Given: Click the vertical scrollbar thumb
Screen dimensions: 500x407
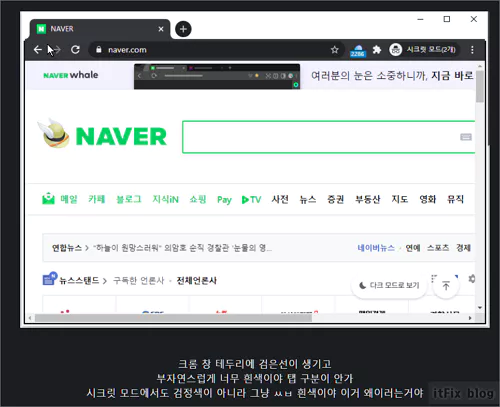Looking at the screenshot, I should 480,87.
